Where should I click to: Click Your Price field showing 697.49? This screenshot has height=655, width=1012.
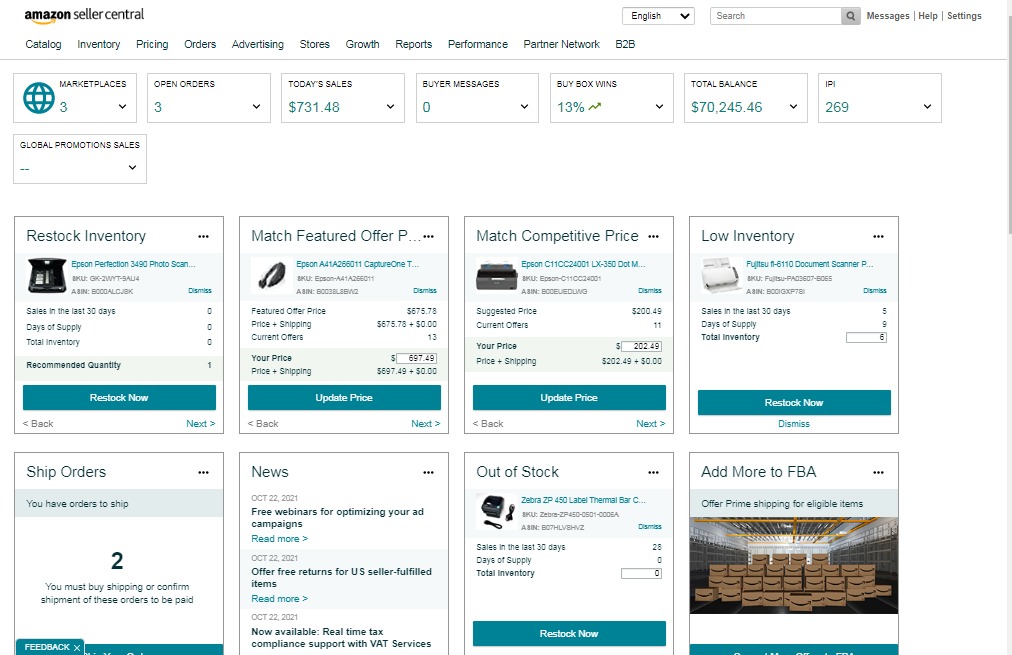416,358
